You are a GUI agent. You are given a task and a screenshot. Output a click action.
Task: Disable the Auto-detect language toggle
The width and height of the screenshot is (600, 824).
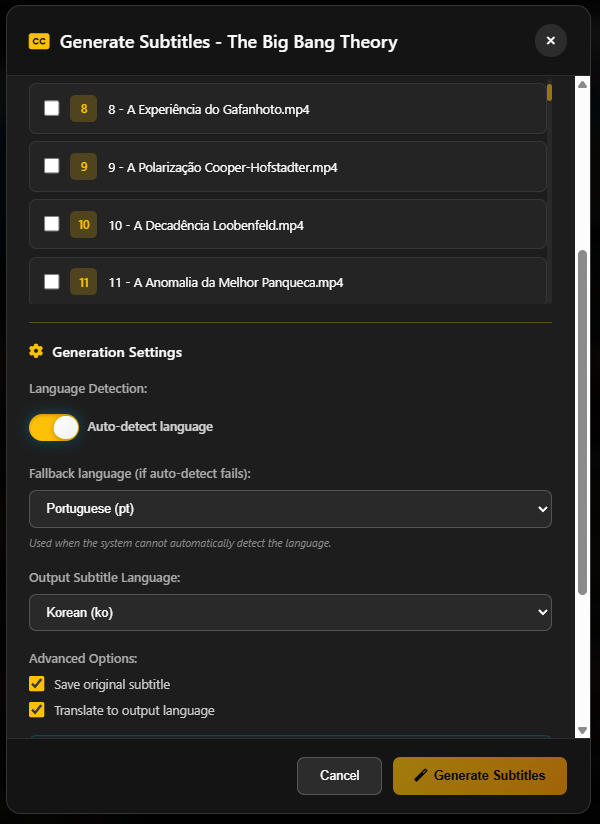(54, 427)
